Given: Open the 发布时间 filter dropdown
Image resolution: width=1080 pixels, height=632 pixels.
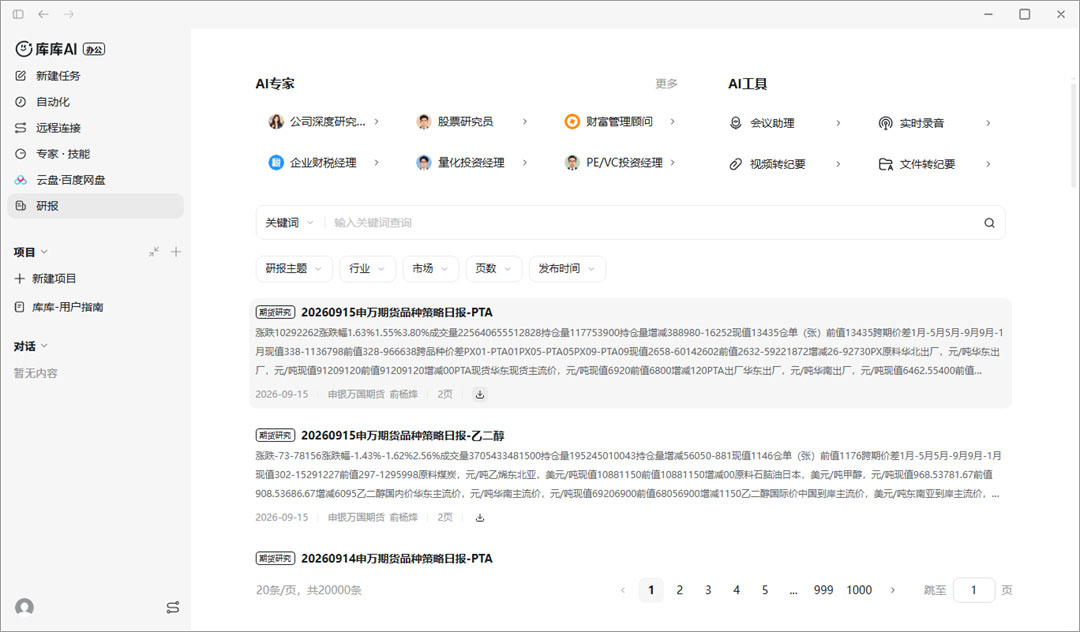Looking at the screenshot, I should click(x=567, y=268).
